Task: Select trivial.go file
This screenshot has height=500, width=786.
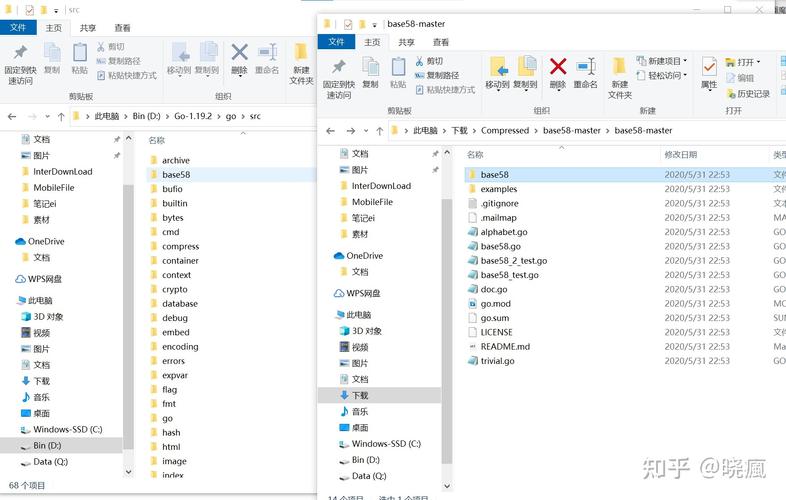Action: coord(497,361)
